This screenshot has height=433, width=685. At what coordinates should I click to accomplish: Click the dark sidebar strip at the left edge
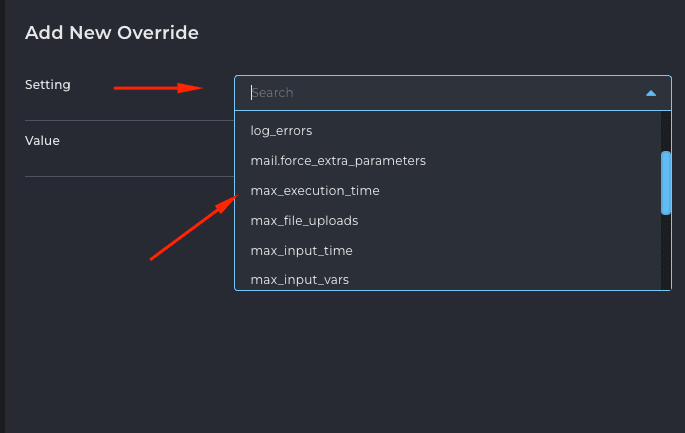(2, 216)
